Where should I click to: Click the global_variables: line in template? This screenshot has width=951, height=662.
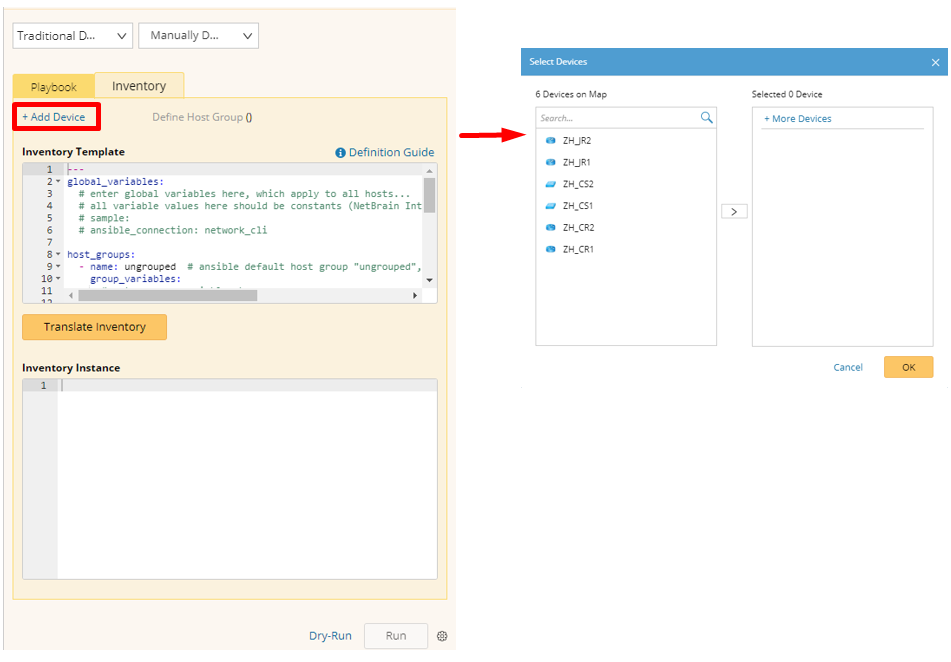coord(115,181)
